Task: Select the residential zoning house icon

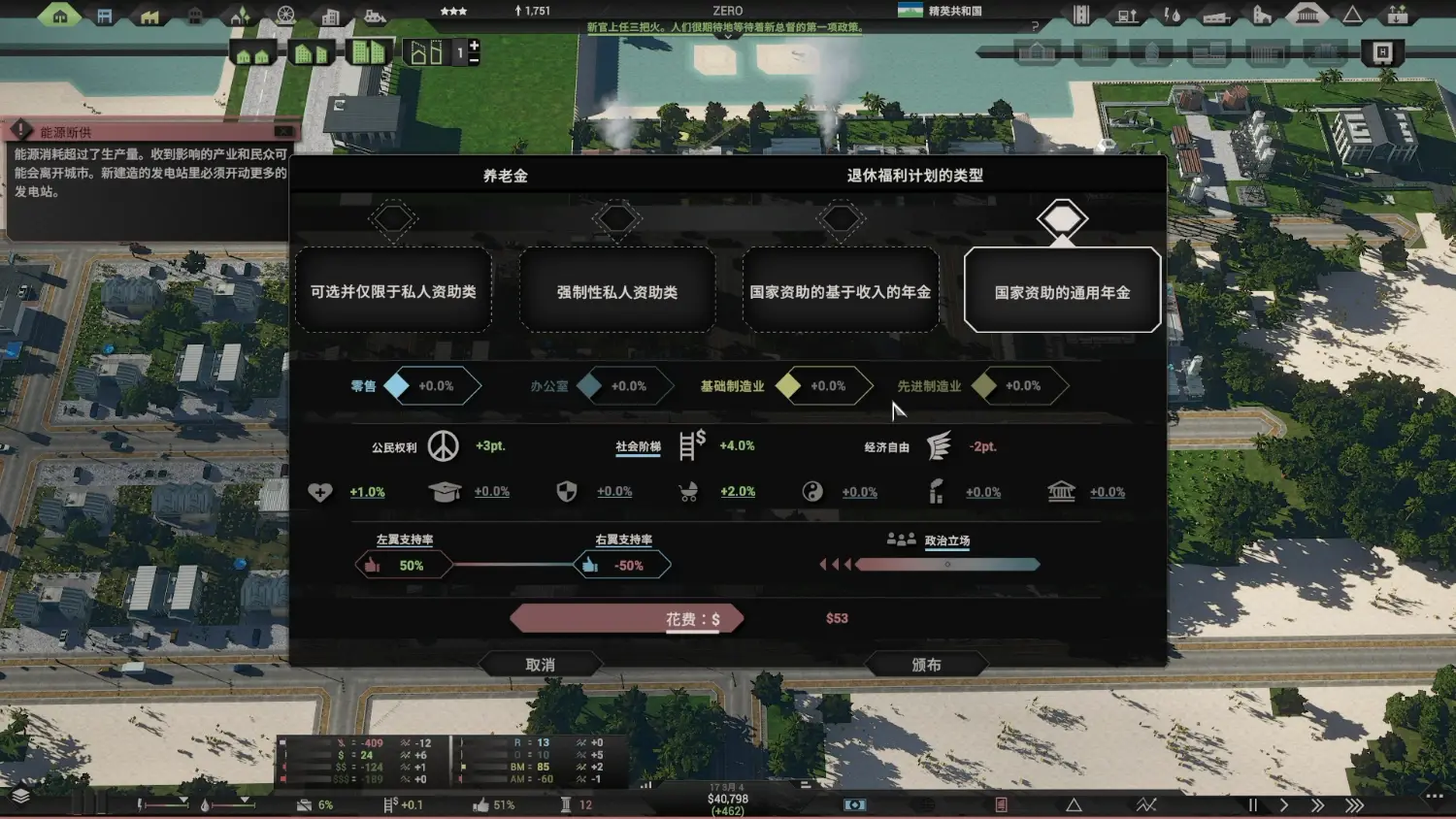Action: click(x=60, y=16)
